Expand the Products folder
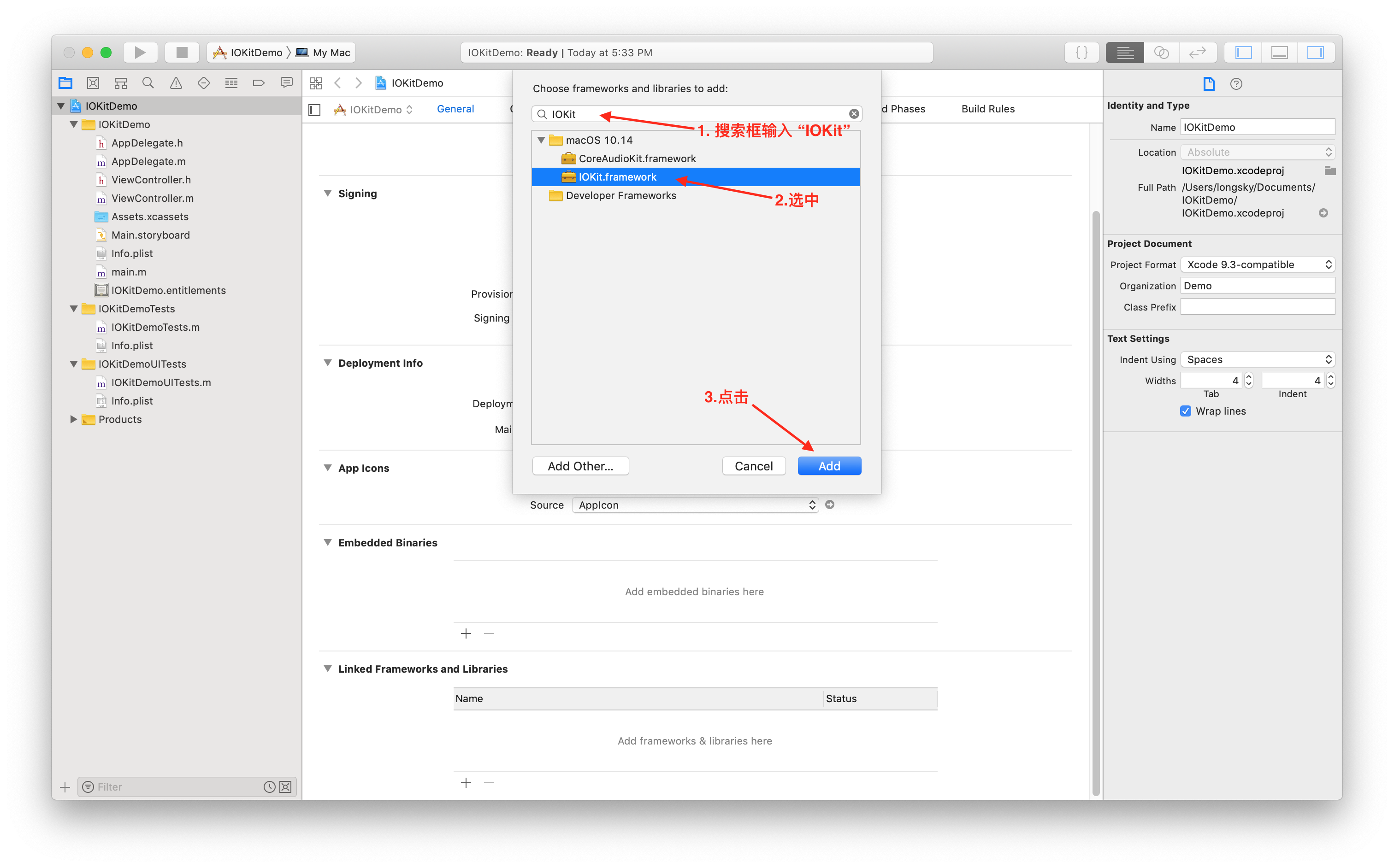The width and height of the screenshot is (1394, 868). (73, 419)
